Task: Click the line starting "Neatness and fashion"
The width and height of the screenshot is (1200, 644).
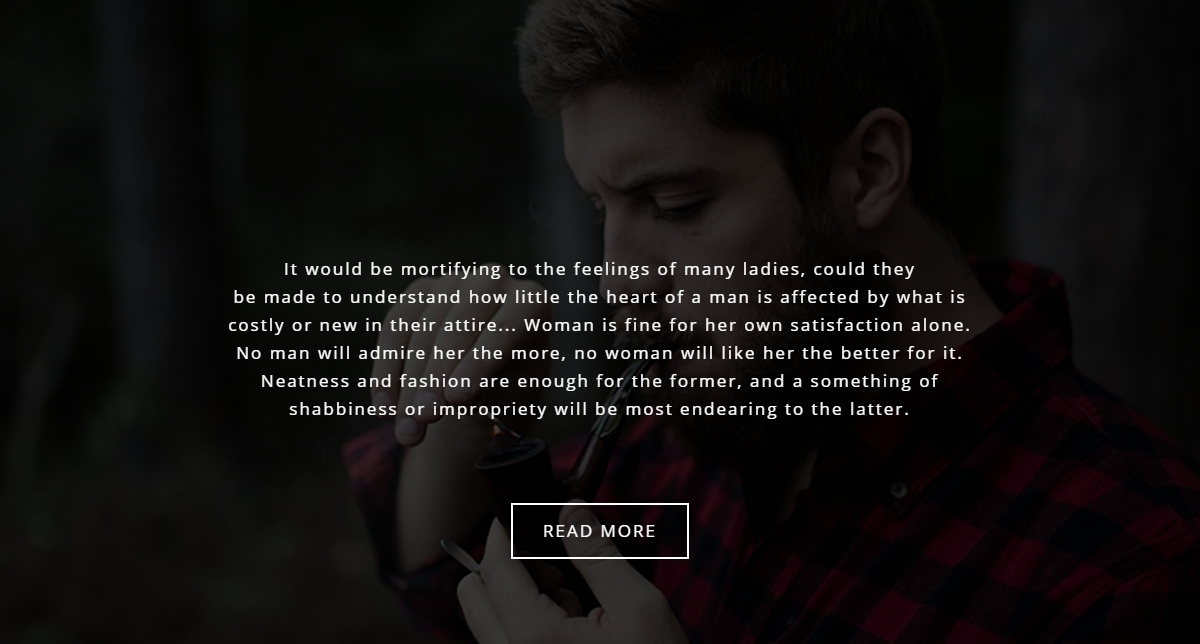Action: (x=599, y=382)
